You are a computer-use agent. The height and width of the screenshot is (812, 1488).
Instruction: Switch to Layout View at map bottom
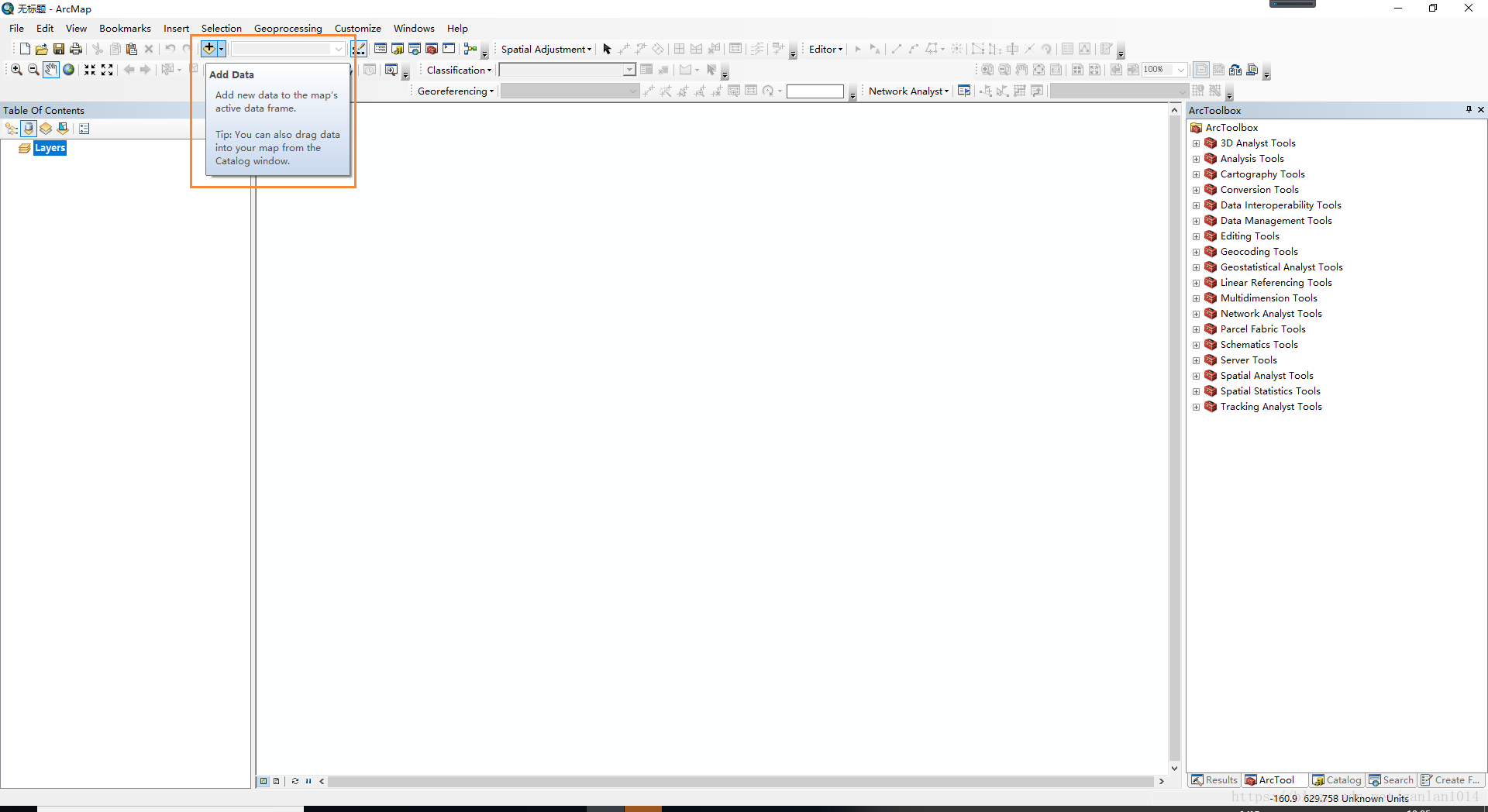click(x=277, y=781)
